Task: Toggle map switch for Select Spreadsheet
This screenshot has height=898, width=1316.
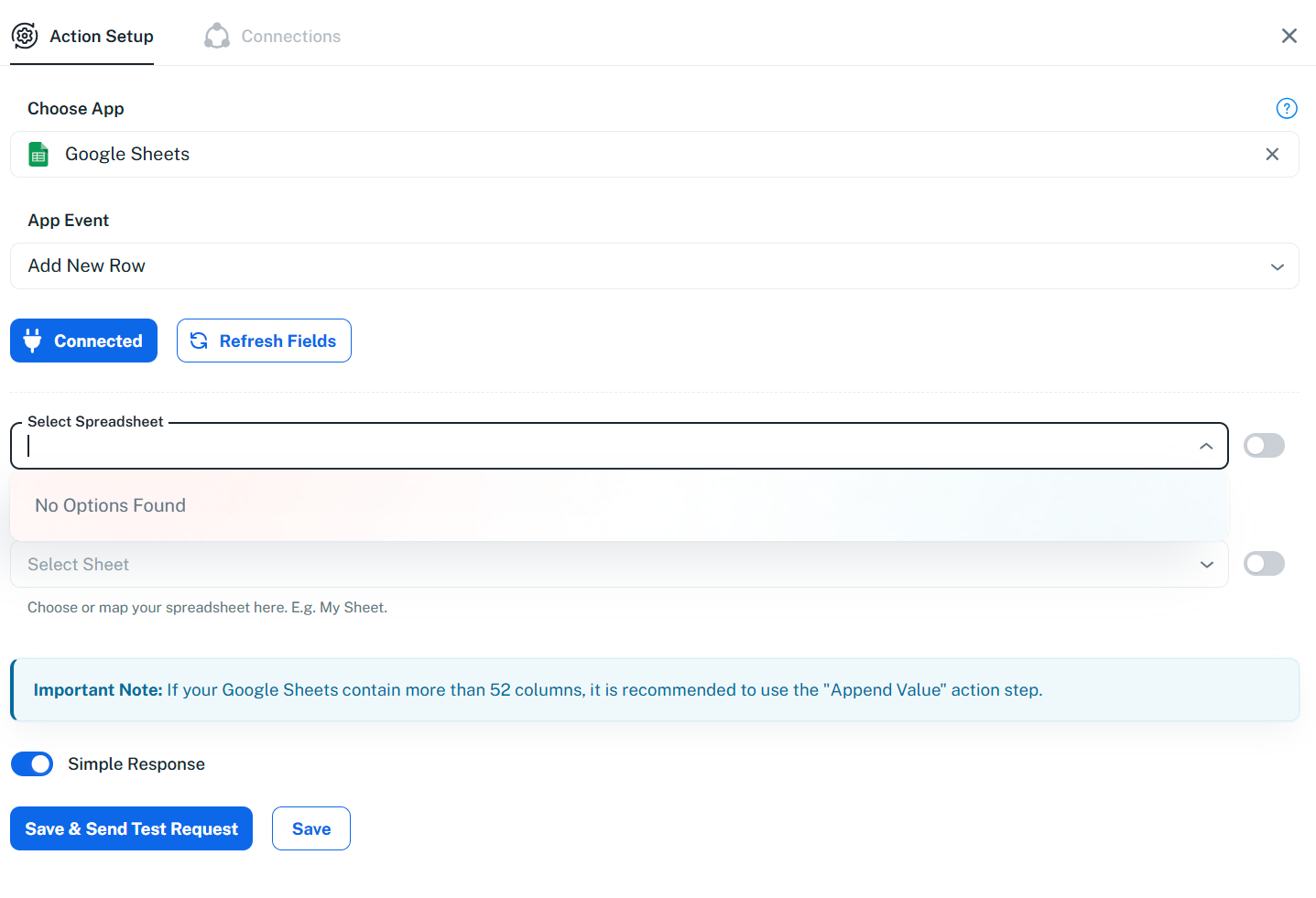Action: [1264, 446]
